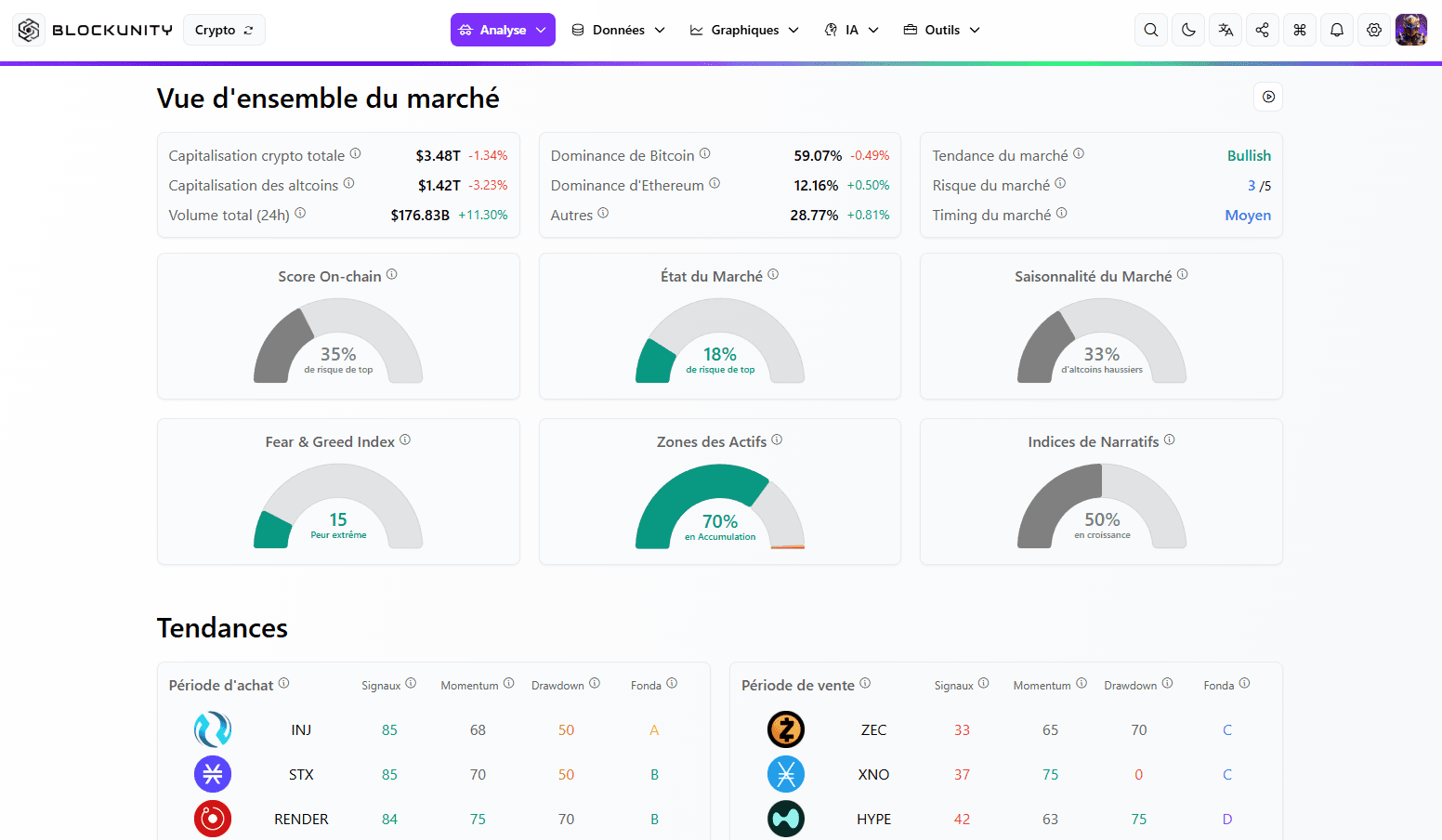This screenshot has height=840, width=1442.
Task: Expand the Graphiques menu
Action: pos(745,30)
